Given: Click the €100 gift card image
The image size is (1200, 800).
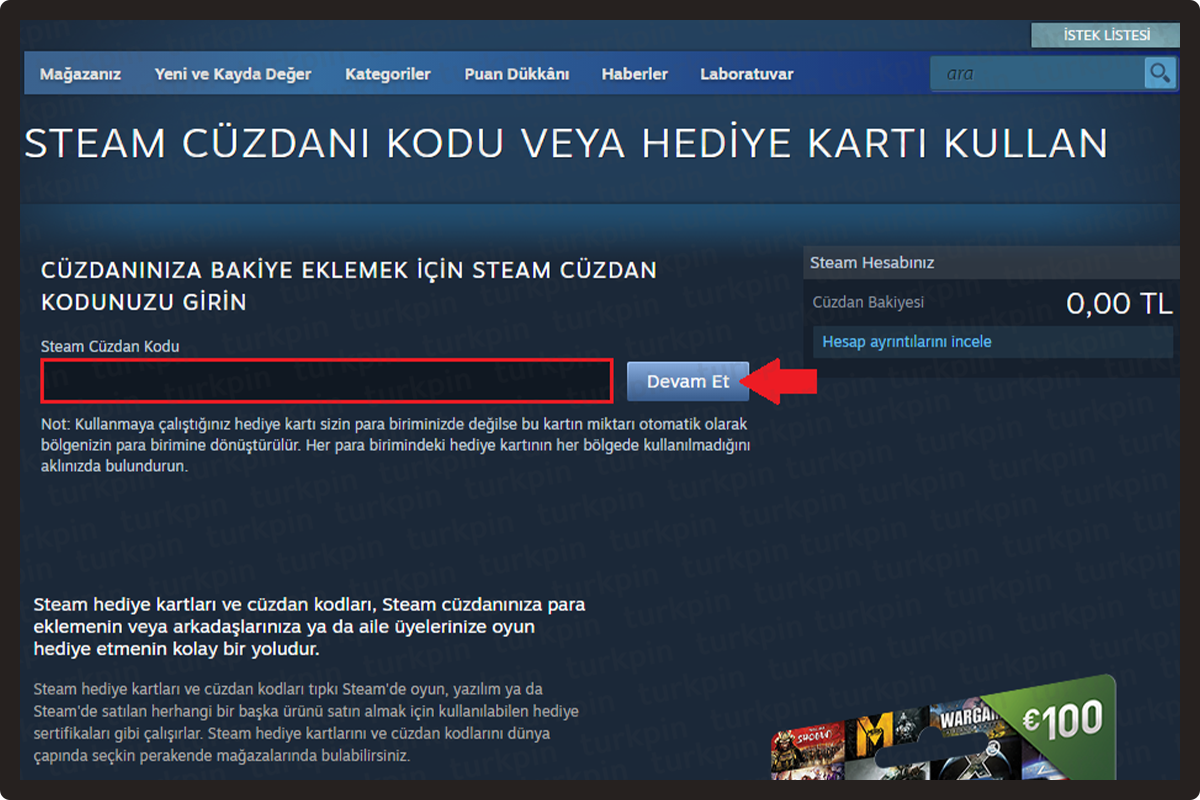Looking at the screenshot, I should (943, 728).
